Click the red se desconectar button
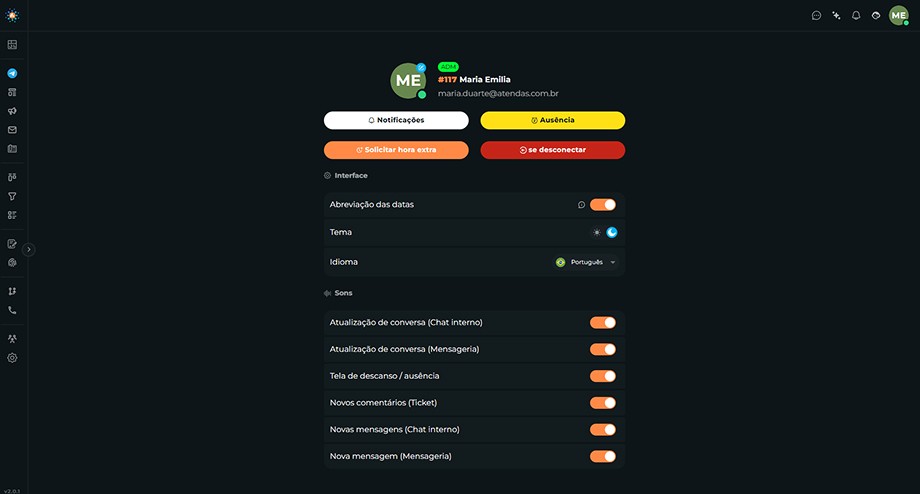Viewport: 920px width, 494px height. pos(553,150)
